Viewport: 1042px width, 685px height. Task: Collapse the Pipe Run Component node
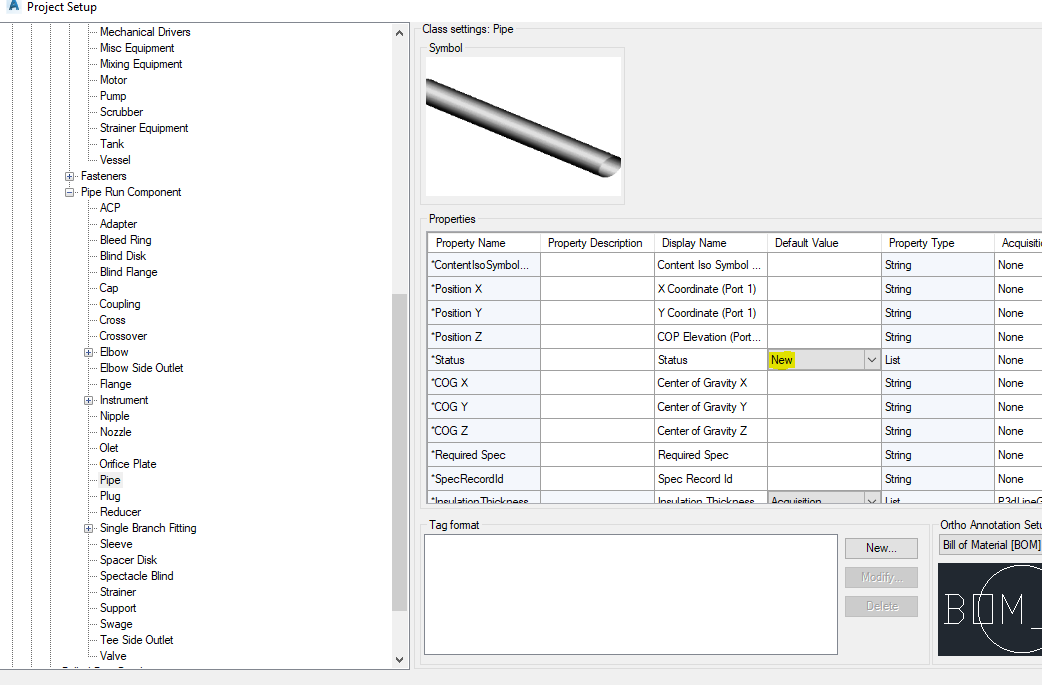pyautogui.click(x=69, y=192)
